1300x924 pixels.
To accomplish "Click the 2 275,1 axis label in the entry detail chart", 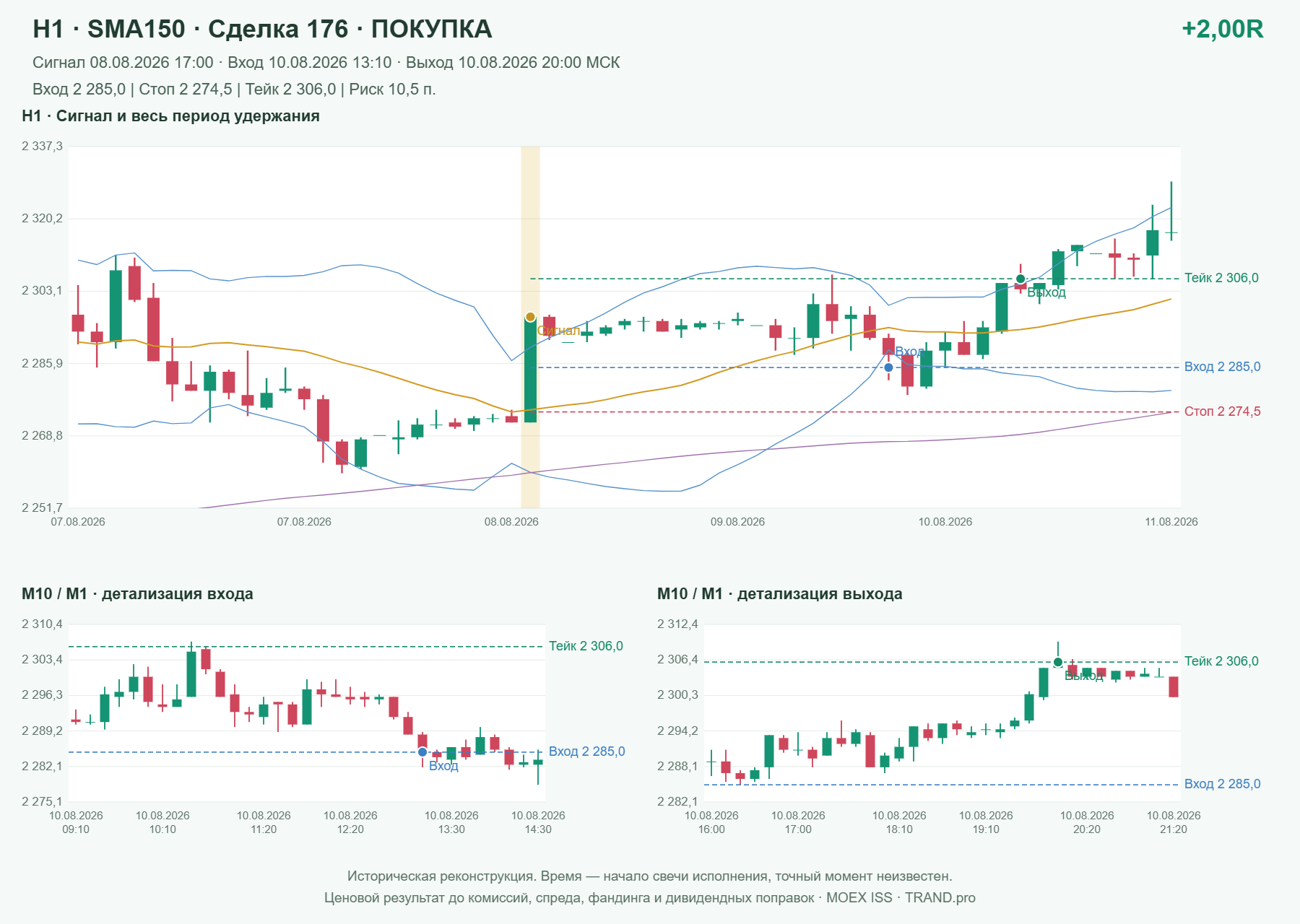I will (42, 801).
